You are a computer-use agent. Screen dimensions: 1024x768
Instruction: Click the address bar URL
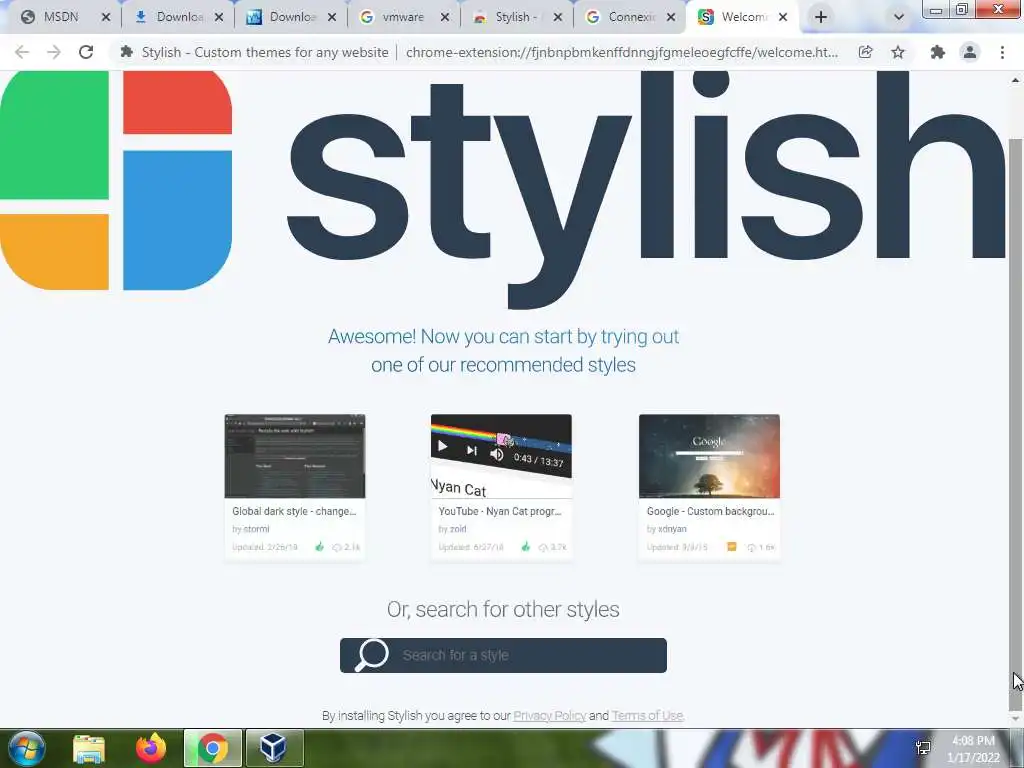pos(622,52)
